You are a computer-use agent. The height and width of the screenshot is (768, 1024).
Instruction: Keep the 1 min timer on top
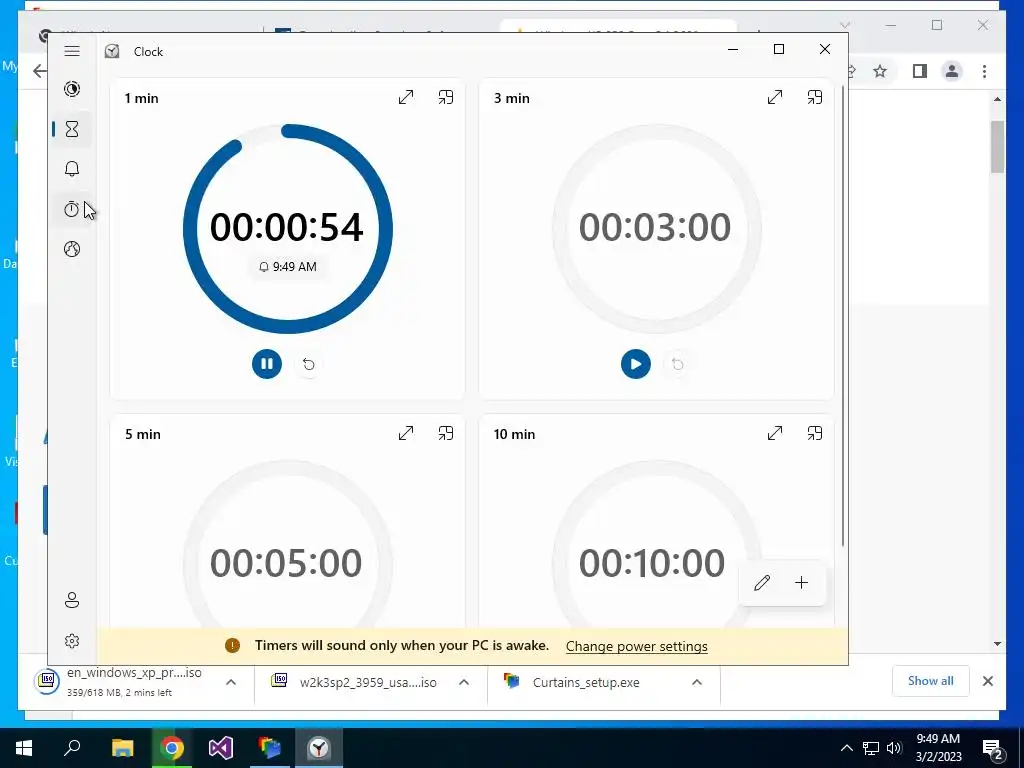(x=445, y=97)
